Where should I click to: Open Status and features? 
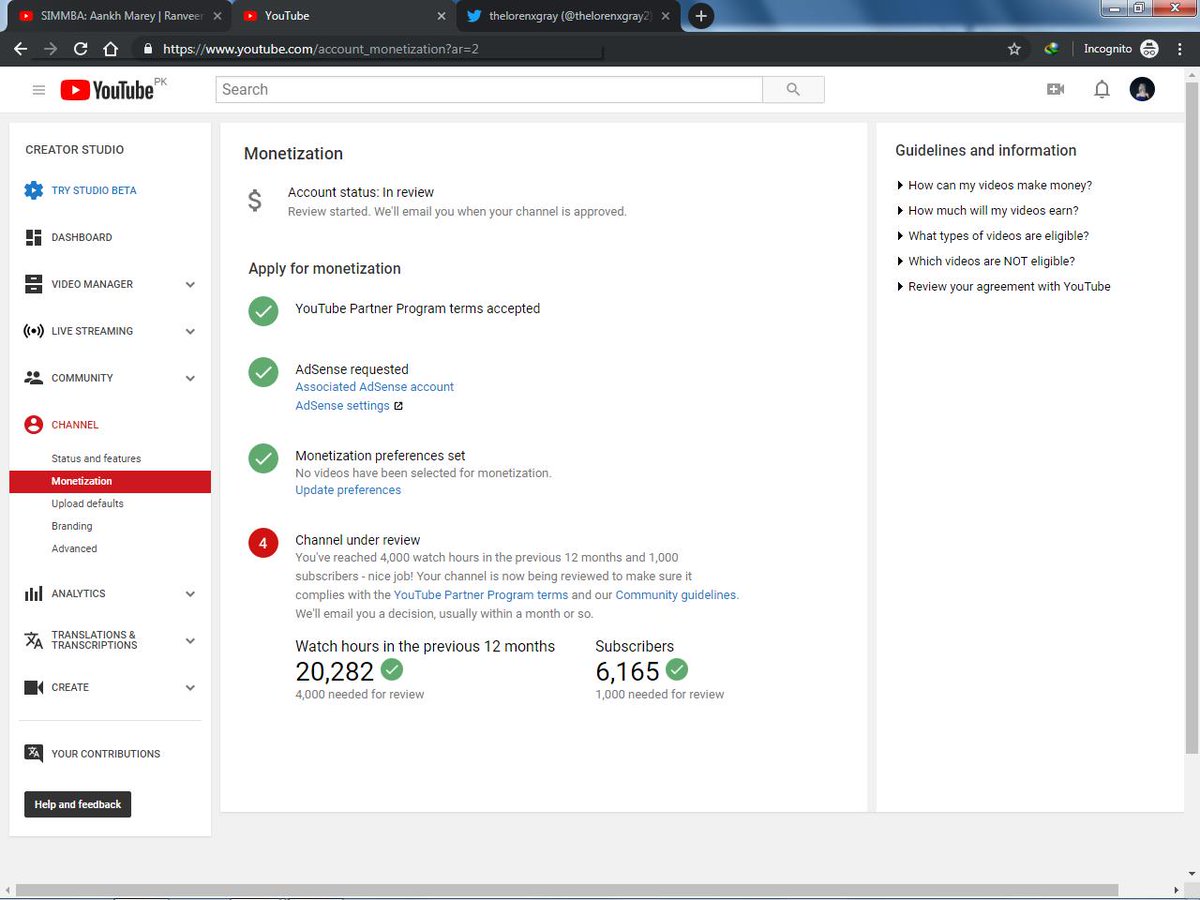pos(96,459)
